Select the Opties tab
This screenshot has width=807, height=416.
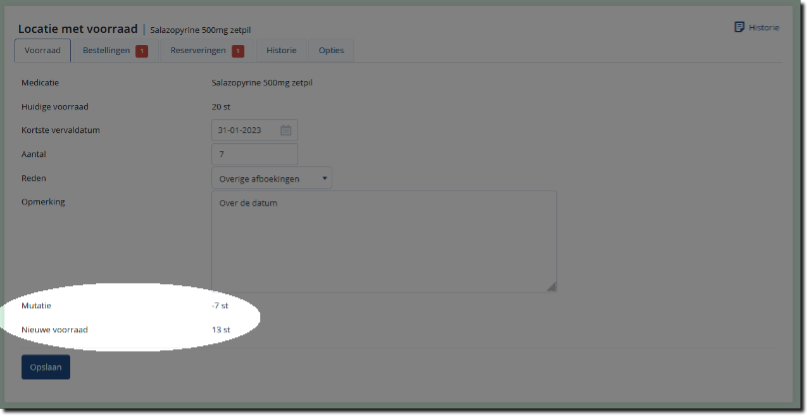coord(331,51)
